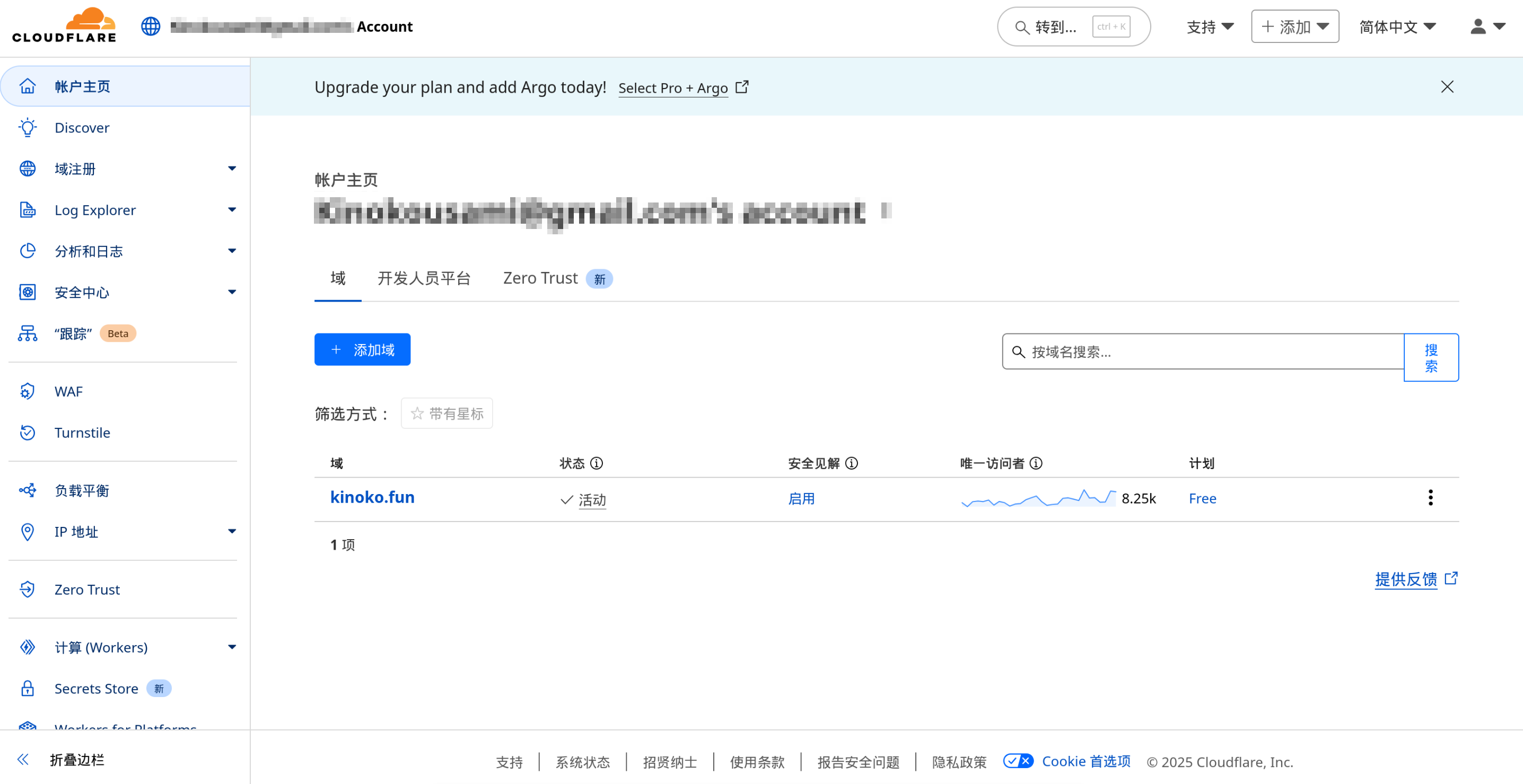Image resolution: width=1523 pixels, height=784 pixels.
Task: Click the external link icon after Select Pro + Argo
Action: tap(742, 87)
